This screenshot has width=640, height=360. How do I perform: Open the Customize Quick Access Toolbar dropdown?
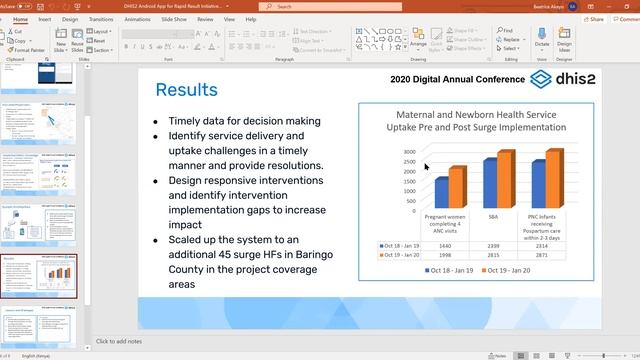[89, 7]
